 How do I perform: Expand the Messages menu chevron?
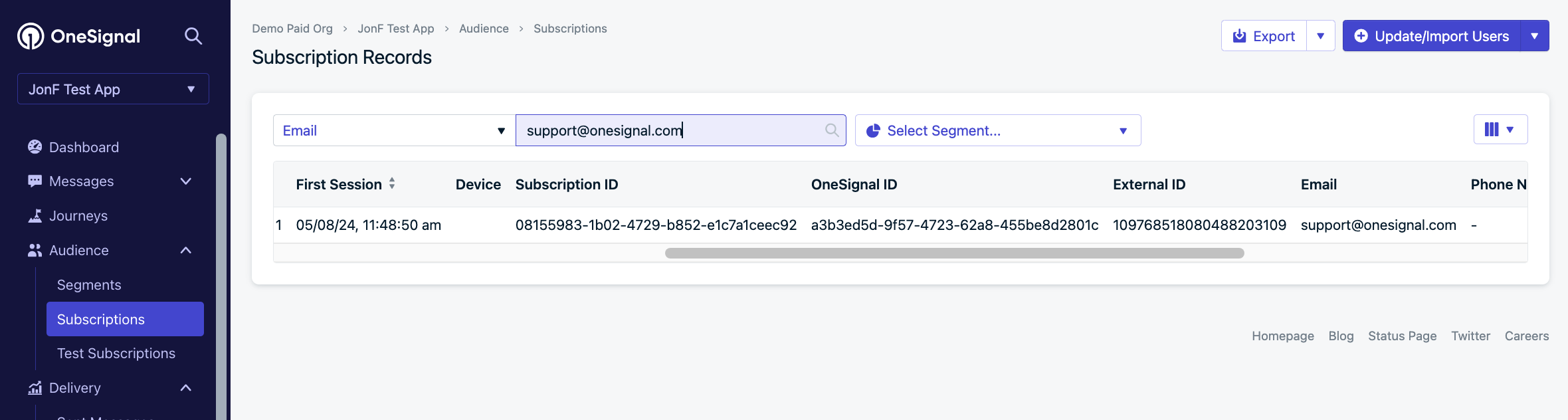pyautogui.click(x=186, y=181)
